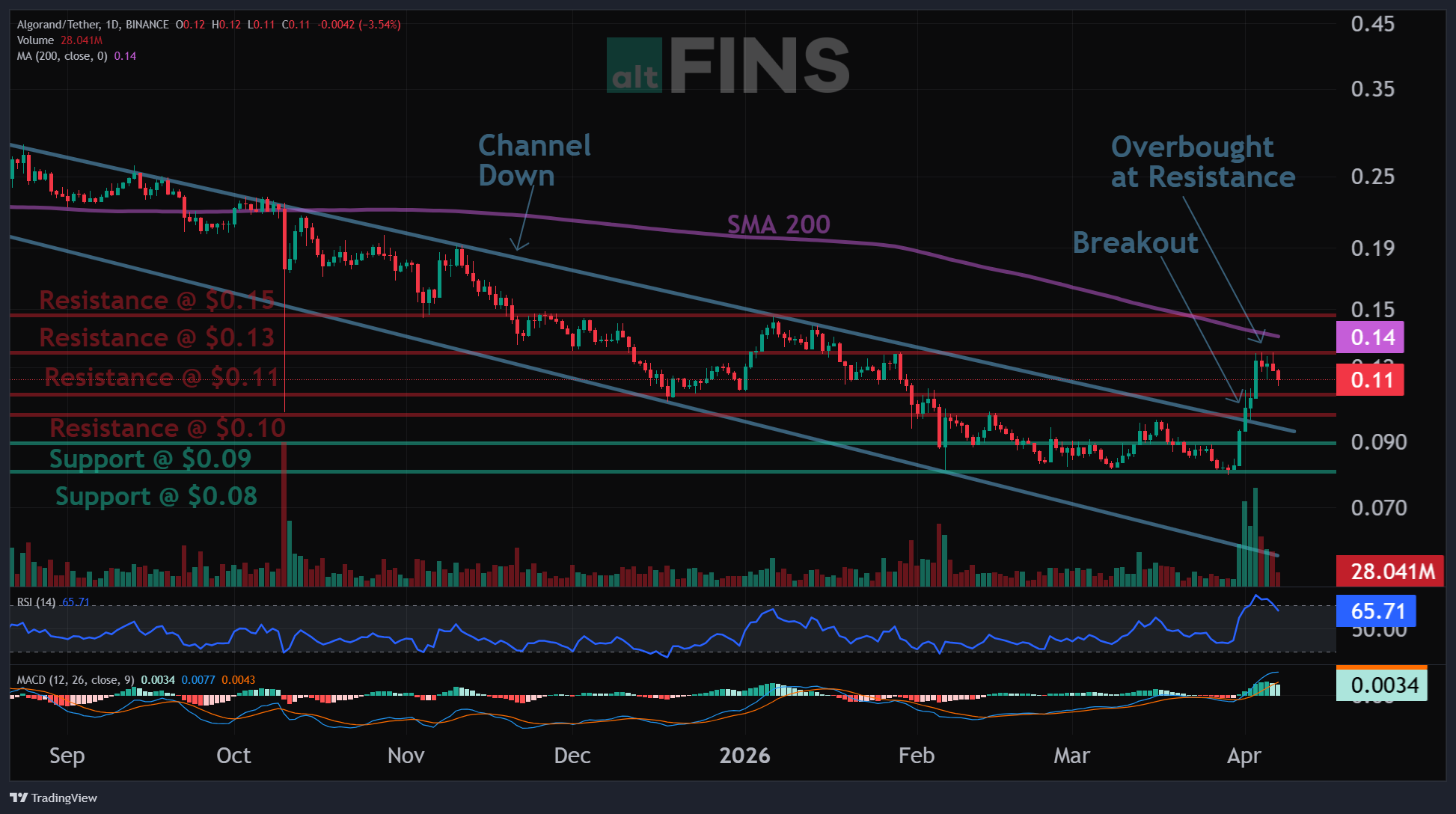Click the SMA 200 purple label
The height and width of the screenshot is (814, 1456).
point(778,224)
